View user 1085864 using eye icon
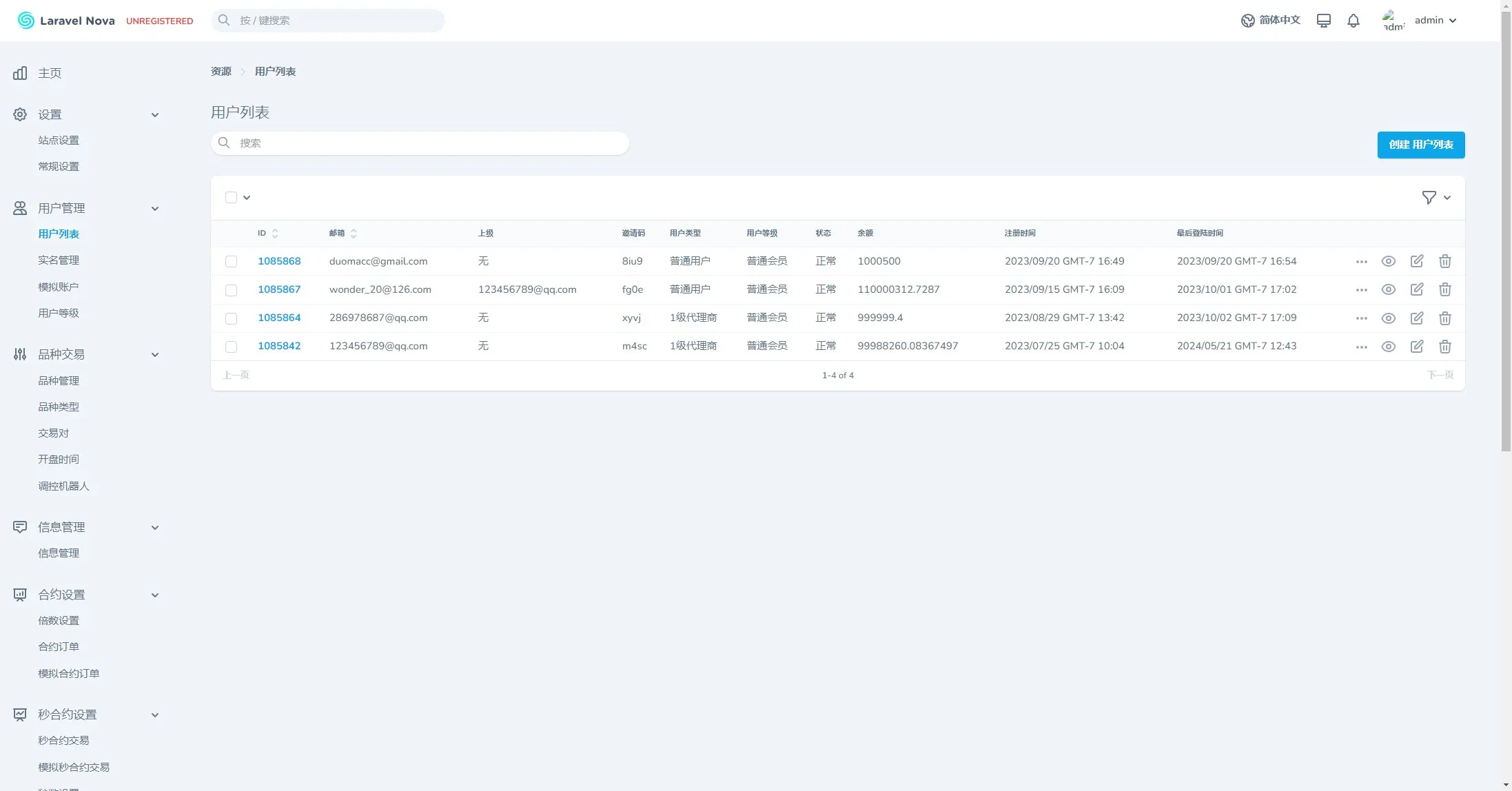Image resolution: width=1512 pixels, height=791 pixels. tap(1389, 318)
